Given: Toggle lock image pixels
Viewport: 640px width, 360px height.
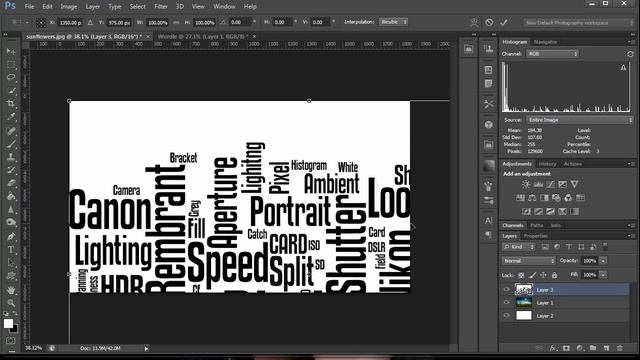Looking at the screenshot, I should [x=532, y=275].
